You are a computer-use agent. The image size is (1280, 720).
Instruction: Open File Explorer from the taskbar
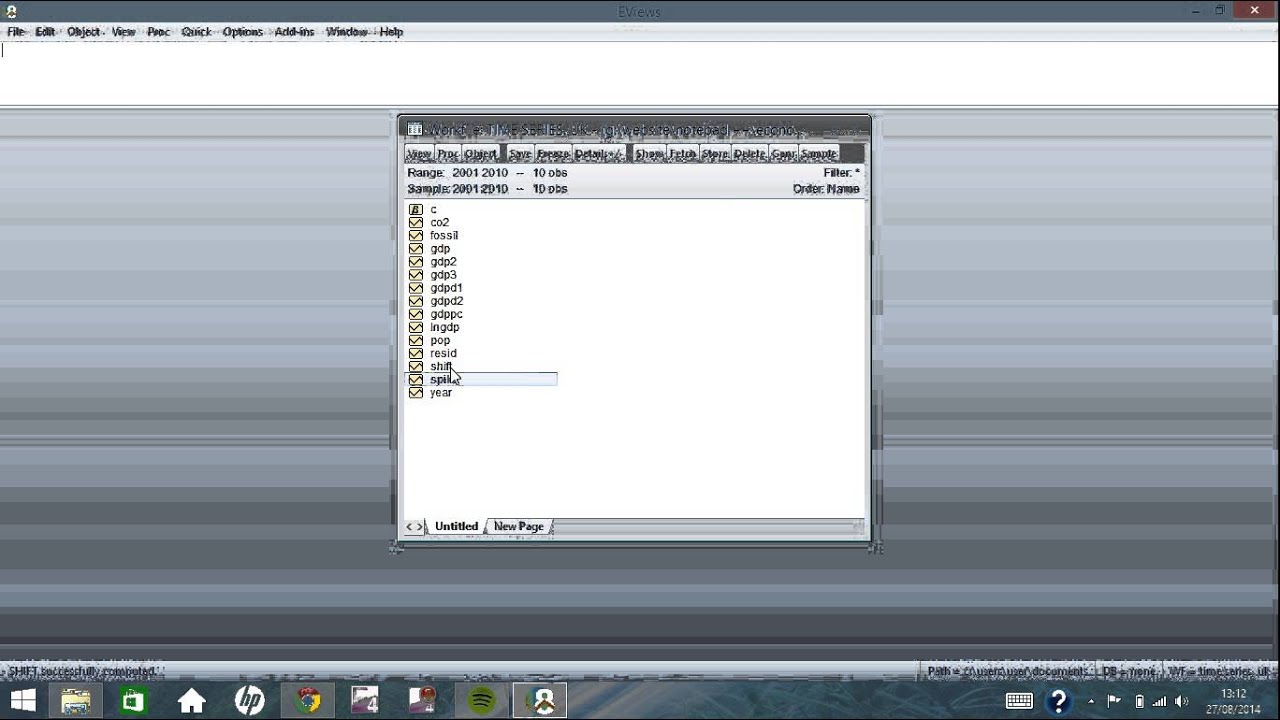tap(76, 701)
